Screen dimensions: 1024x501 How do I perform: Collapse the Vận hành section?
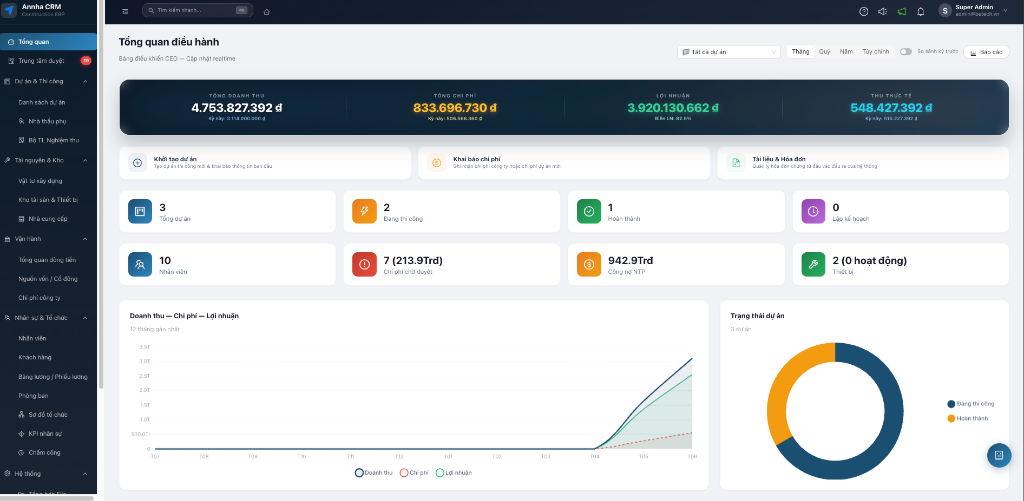[x=85, y=239]
